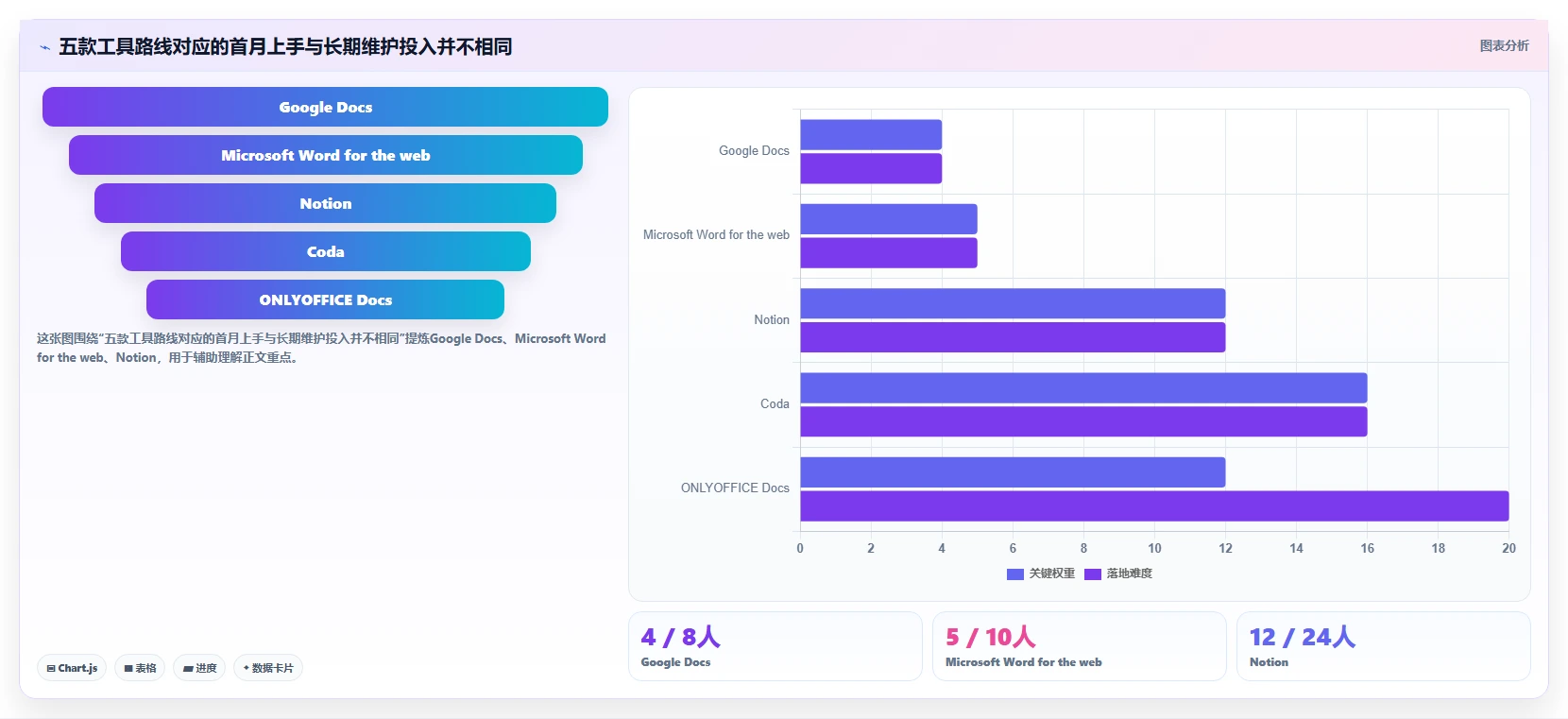Click the x-axis tick value 18
Screen dimensions: 1568x719
click(1438, 548)
